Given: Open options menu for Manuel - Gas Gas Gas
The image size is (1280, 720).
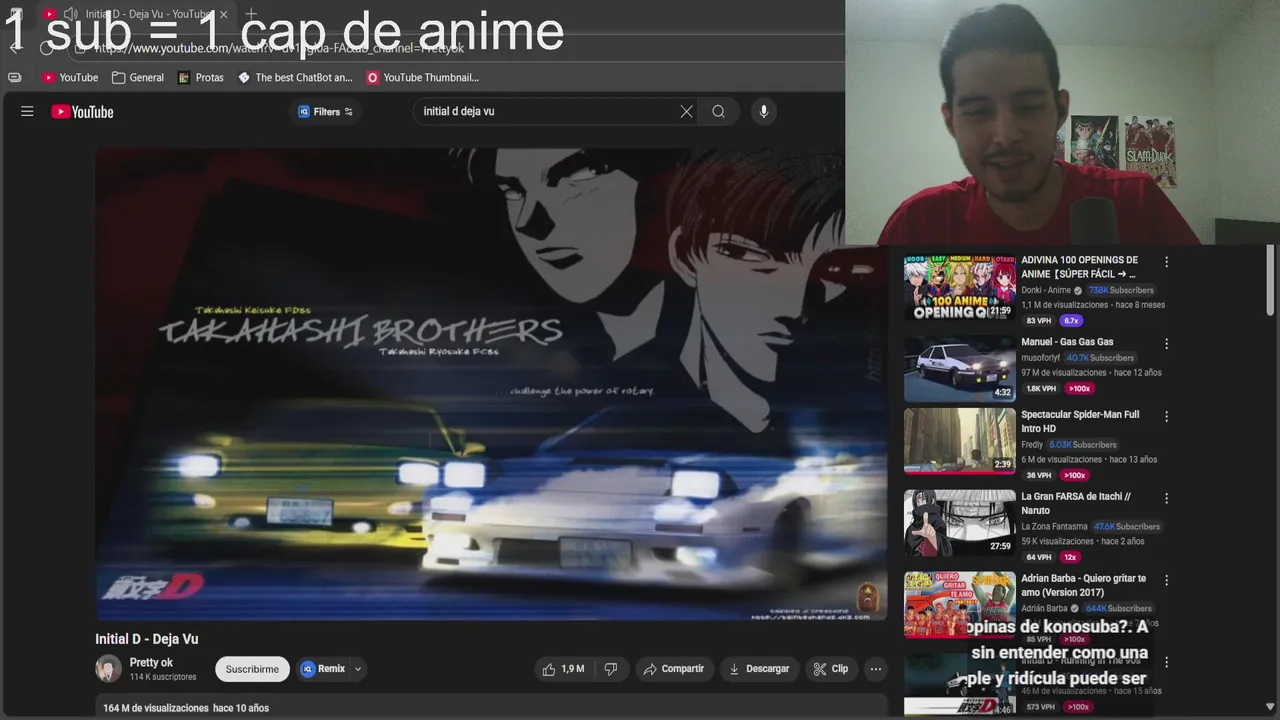Looking at the screenshot, I should [1166, 344].
